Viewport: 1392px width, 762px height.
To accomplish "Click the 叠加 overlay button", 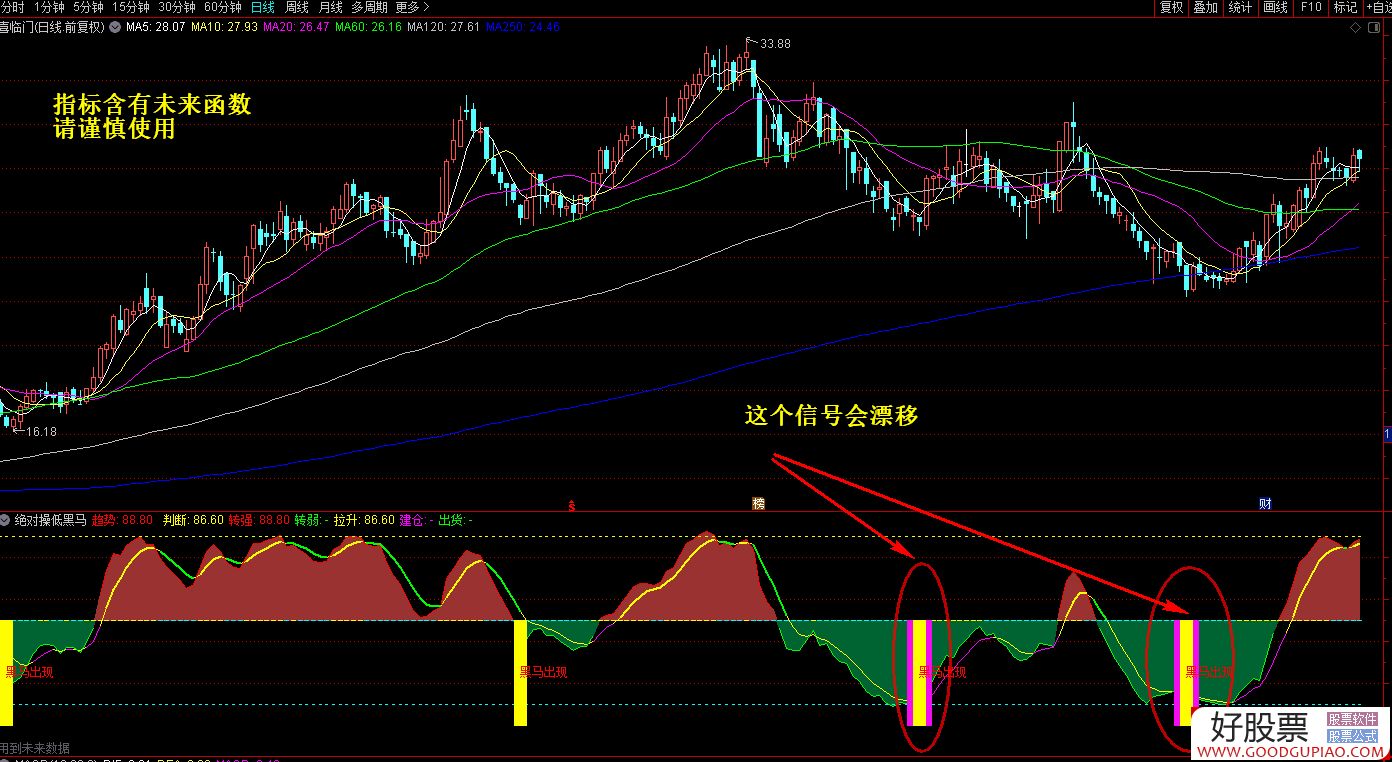I will point(1205,7).
